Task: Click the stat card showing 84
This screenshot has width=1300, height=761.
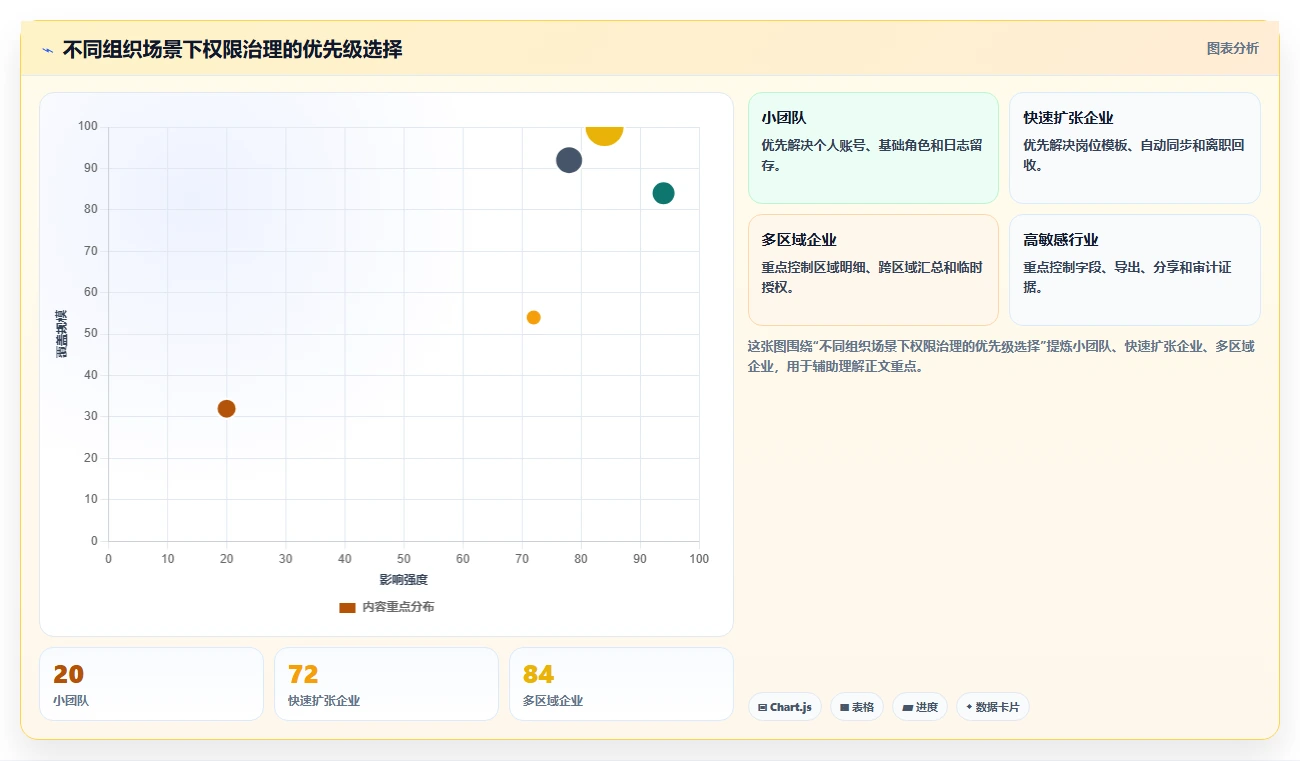Action: 621,684
